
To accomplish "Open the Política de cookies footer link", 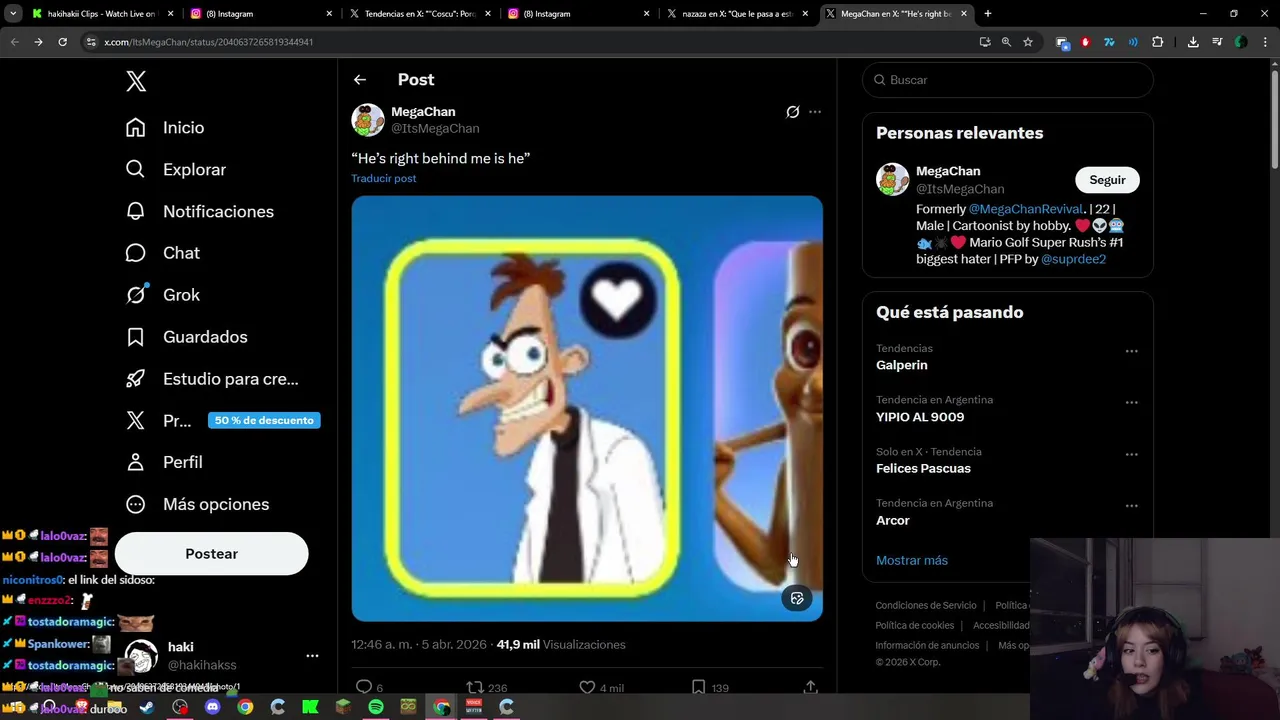I will [915, 625].
